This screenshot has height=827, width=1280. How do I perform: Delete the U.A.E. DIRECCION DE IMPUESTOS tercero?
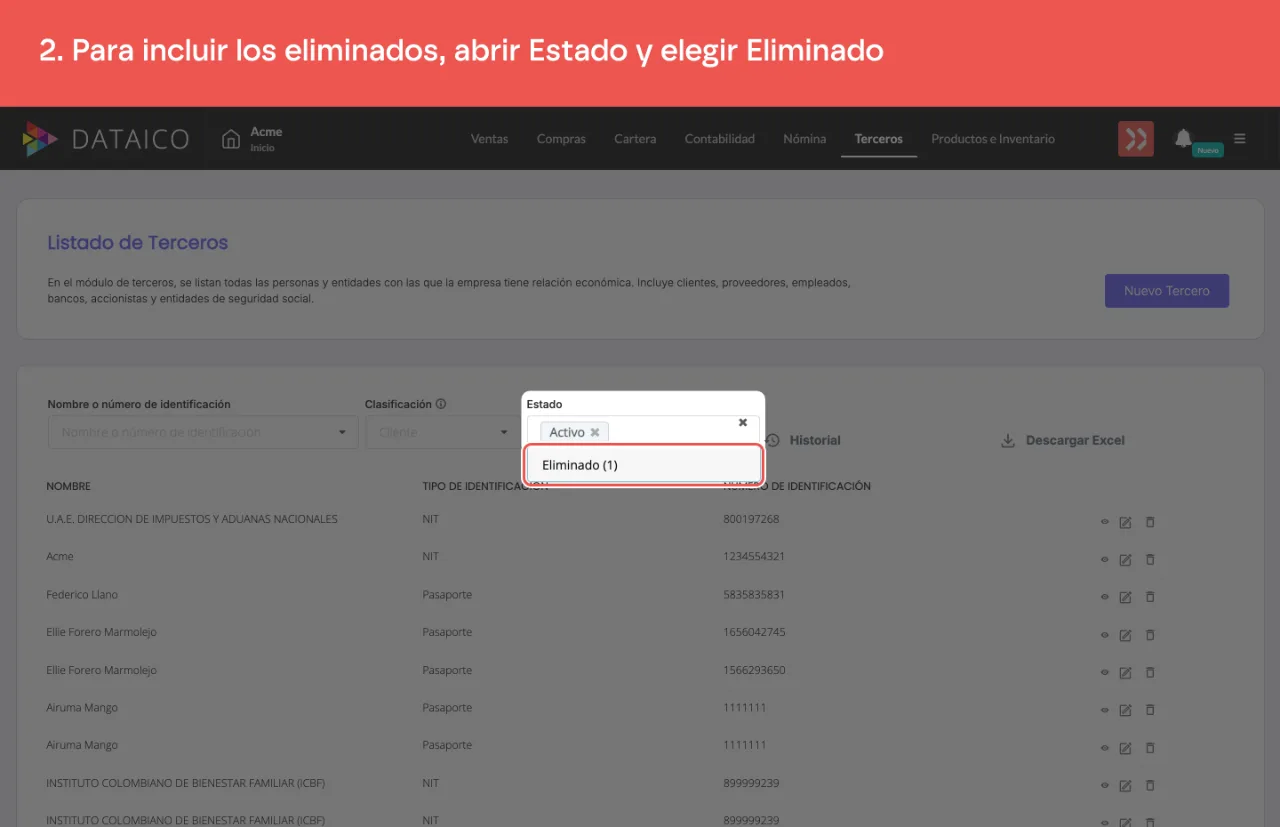(x=1150, y=521)
